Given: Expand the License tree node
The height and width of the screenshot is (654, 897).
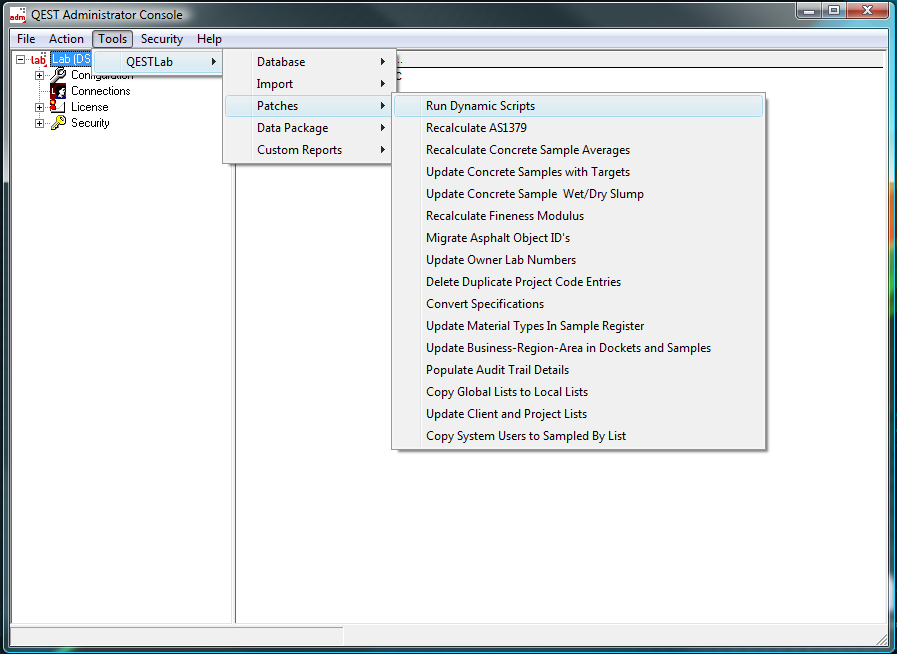Looking at the screenshot, I should click(40, 107).
